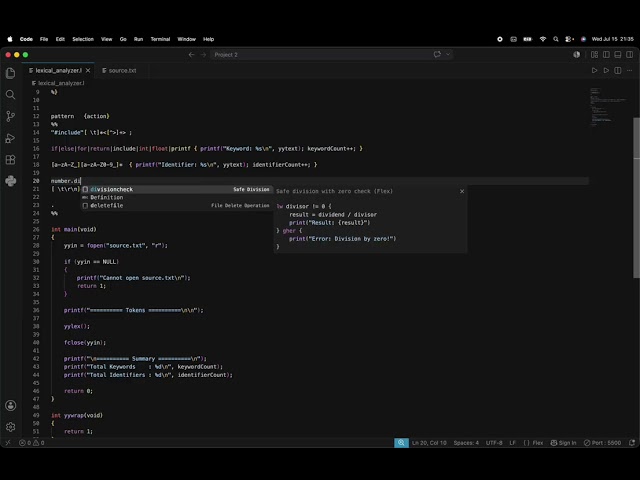Open the Run and Debug view
The image size is (640, 480).
(11, 138)
